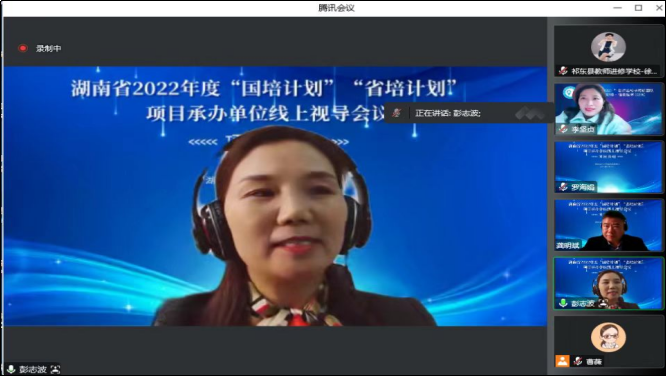
Task: Click the muted mic icon on 罗海姆's tile
Action: (563, 187)
